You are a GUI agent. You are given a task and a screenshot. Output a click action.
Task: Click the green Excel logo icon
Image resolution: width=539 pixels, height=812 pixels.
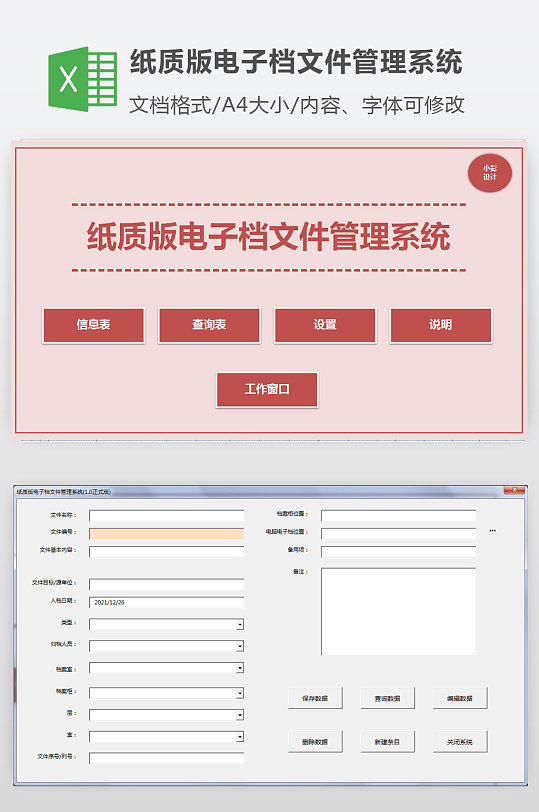point(82,79)
